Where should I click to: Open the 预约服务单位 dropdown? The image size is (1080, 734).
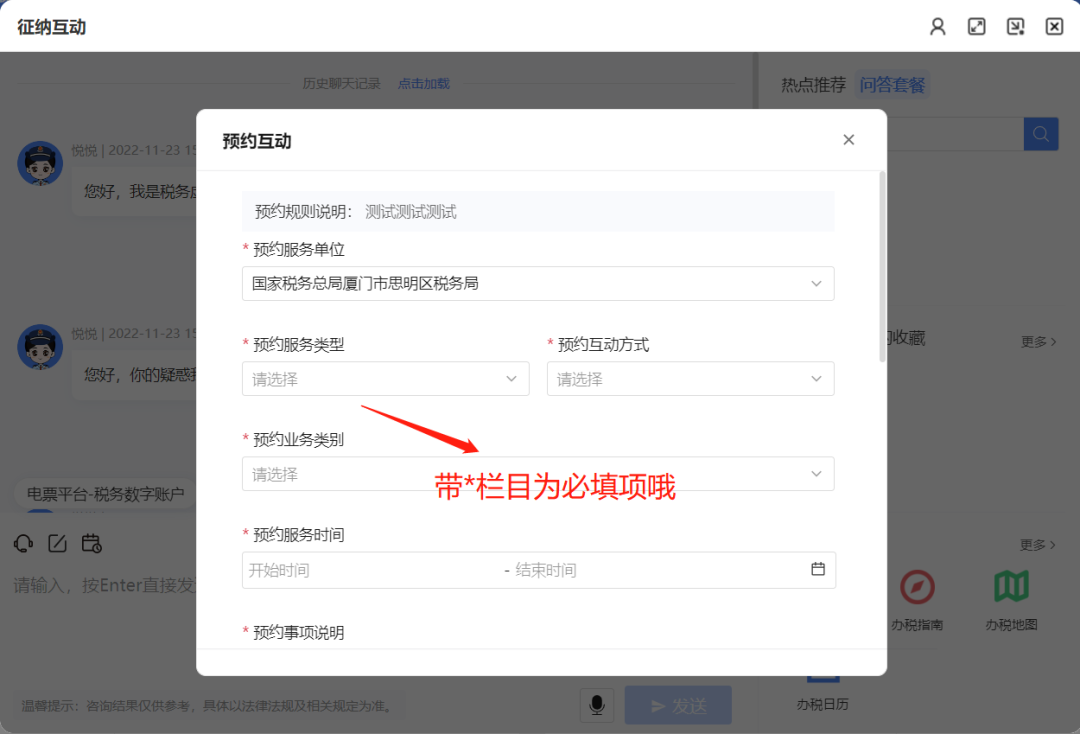click(538, 284)
